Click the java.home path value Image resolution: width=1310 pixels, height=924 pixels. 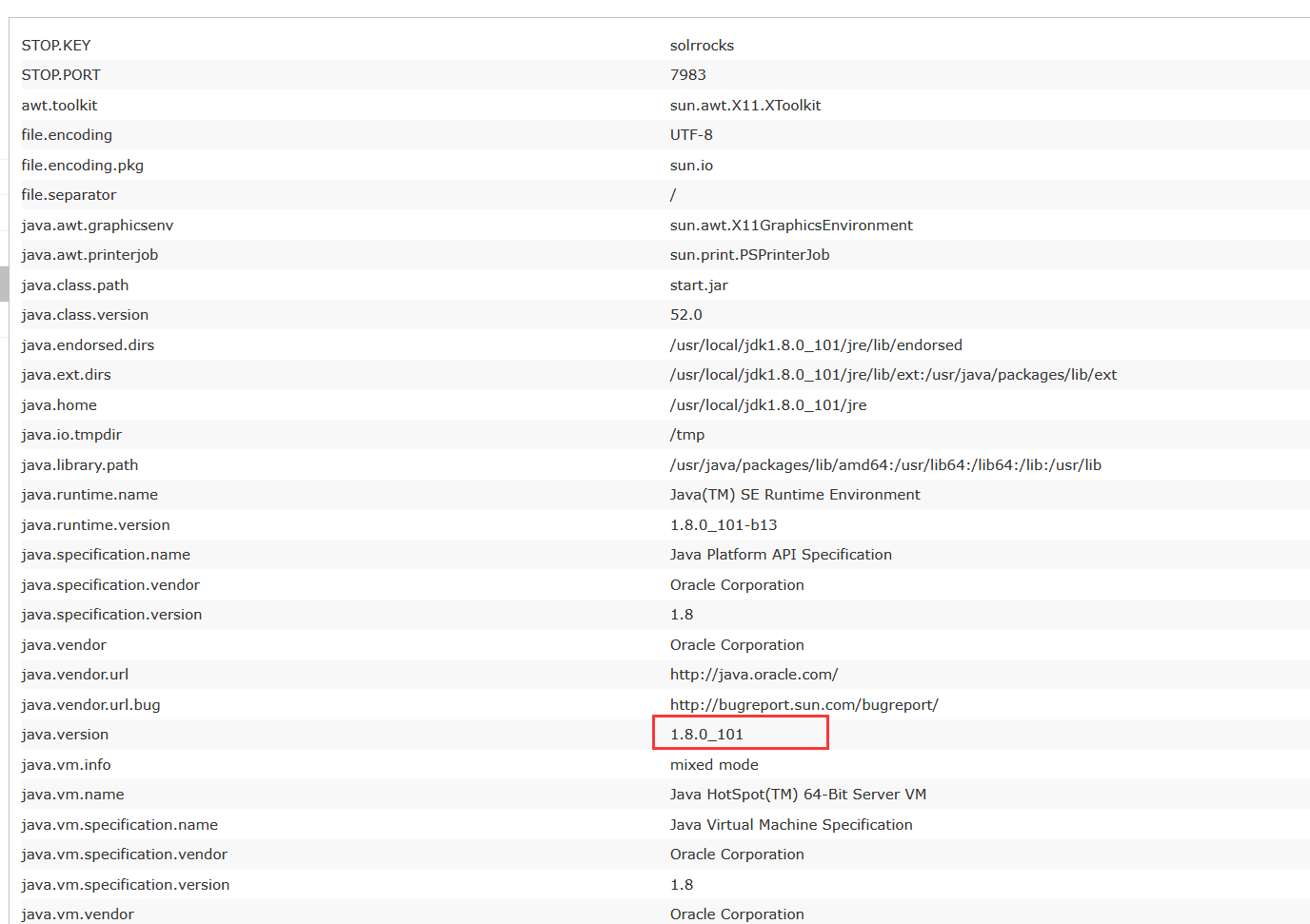click(x=767, y=405)
